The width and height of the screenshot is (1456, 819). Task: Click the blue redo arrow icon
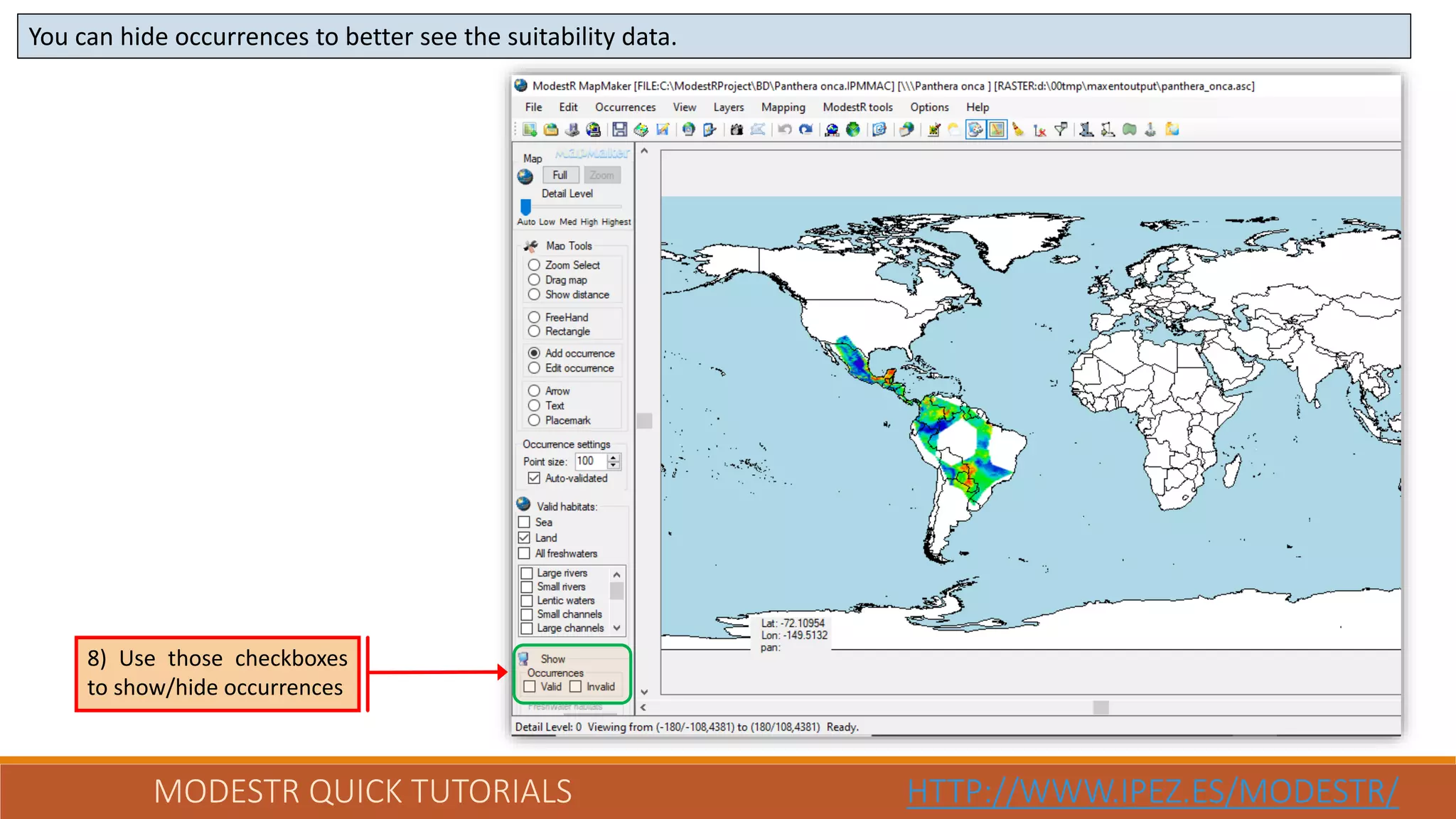pyautogui.click(x=805, y=129)
